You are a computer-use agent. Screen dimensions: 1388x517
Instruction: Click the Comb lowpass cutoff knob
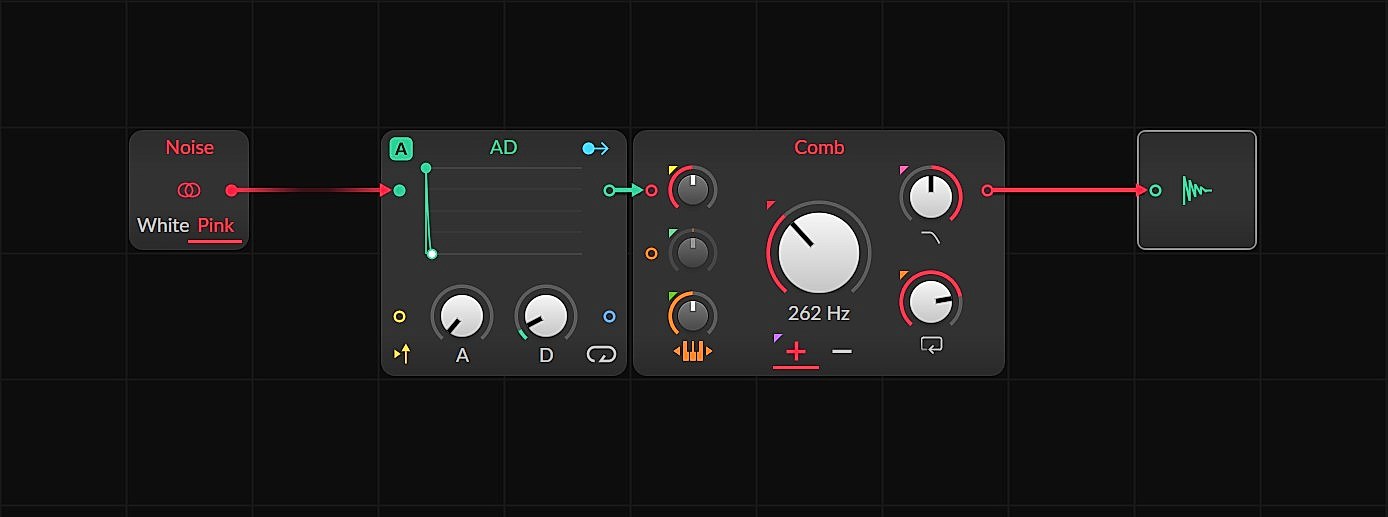(x=931, y=195)
